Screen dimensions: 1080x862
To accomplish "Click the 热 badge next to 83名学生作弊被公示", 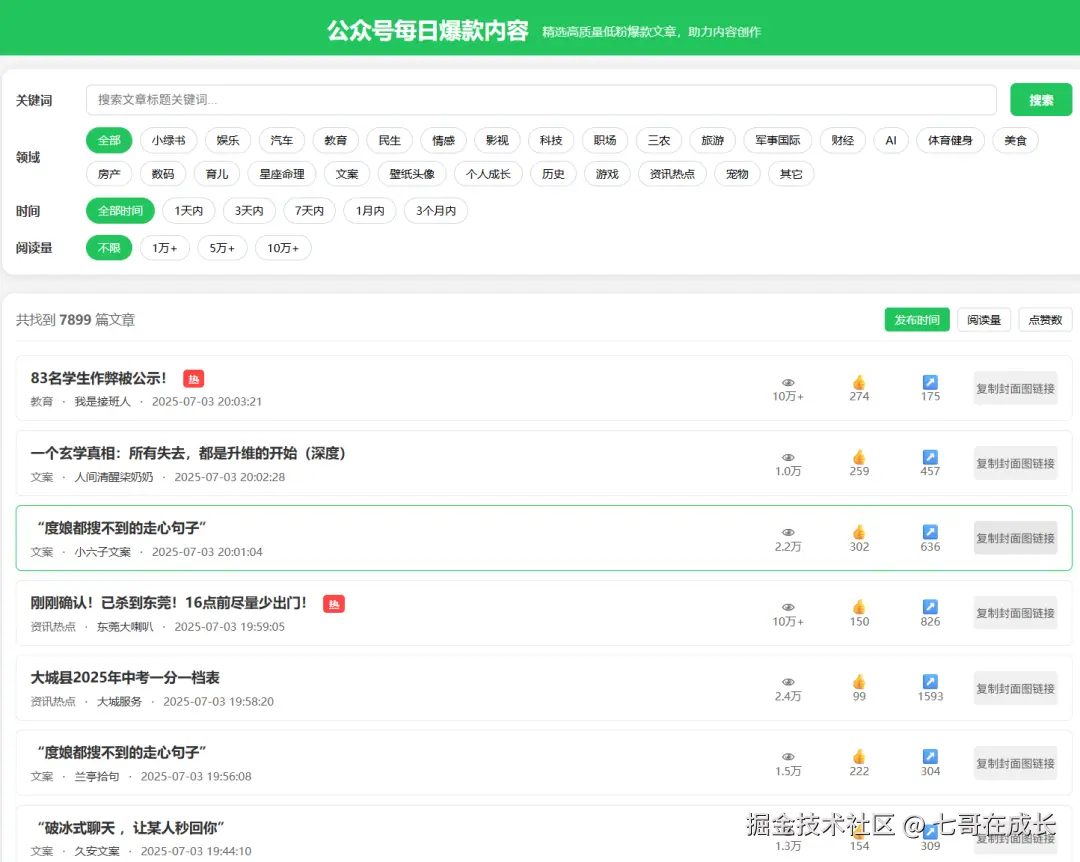I will [x=193, y=379].
